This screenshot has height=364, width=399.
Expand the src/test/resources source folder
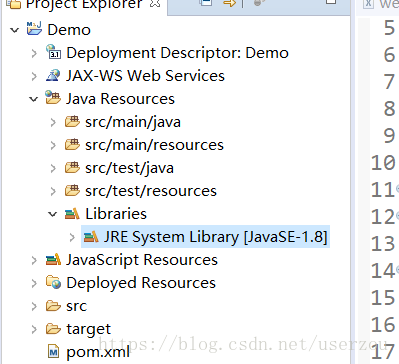click(53, 191)
